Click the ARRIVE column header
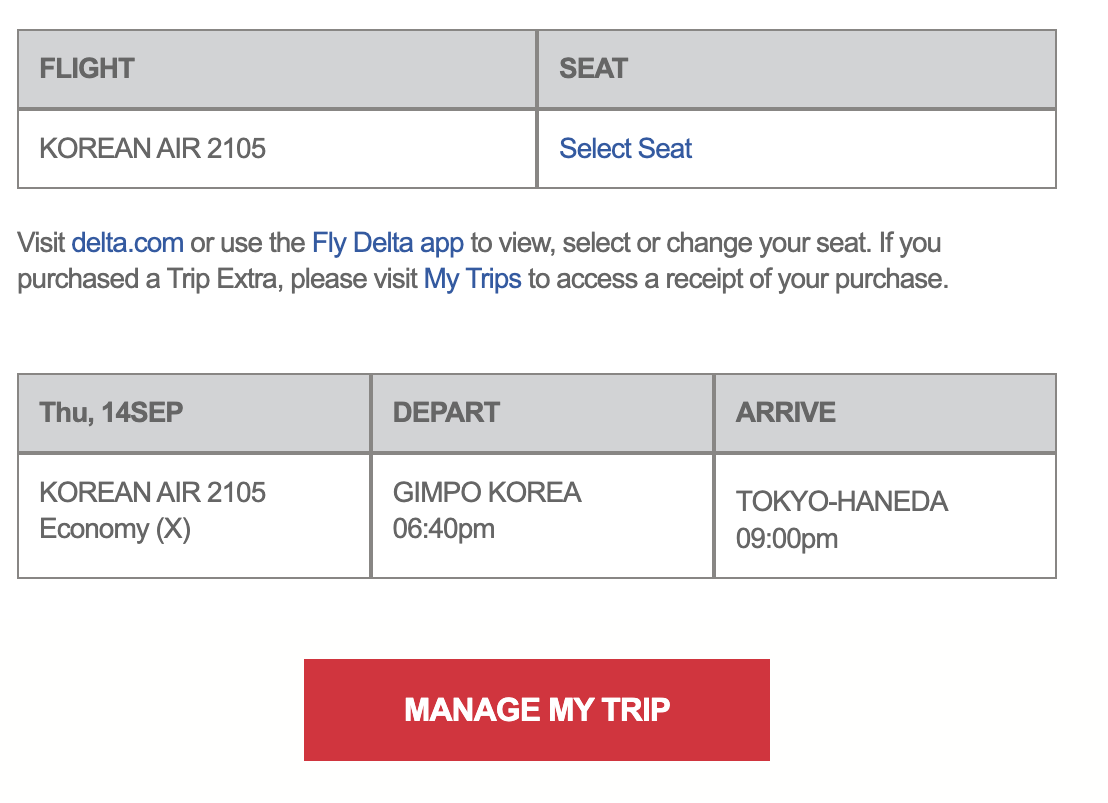This screenshot has width=1108, height=803. click(x=786, y=412)
